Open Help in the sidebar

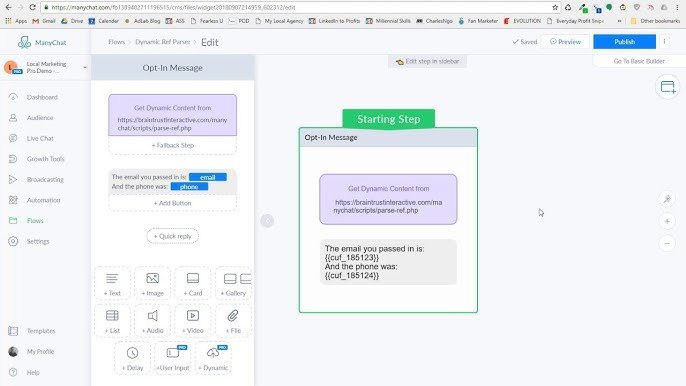tap(24, 372)
